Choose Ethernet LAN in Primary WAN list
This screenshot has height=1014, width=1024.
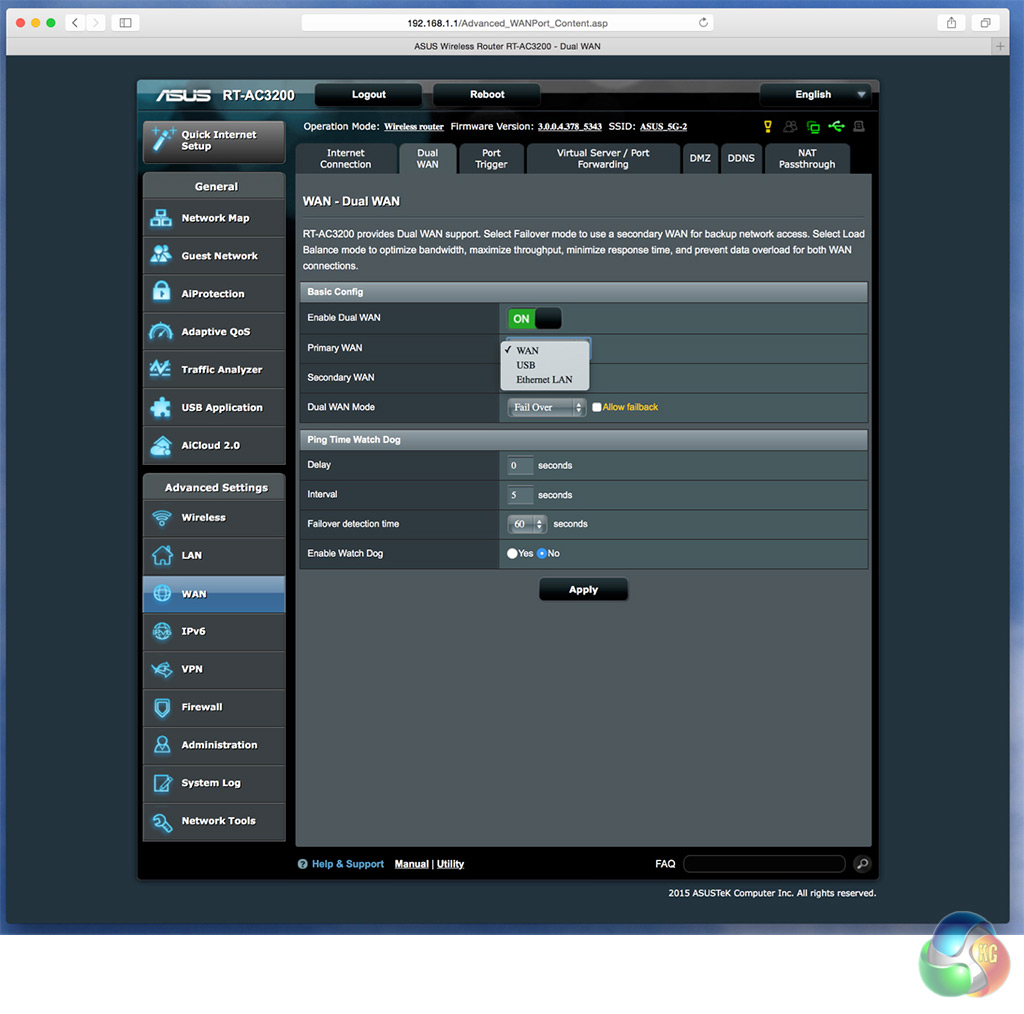pos(544,379)
